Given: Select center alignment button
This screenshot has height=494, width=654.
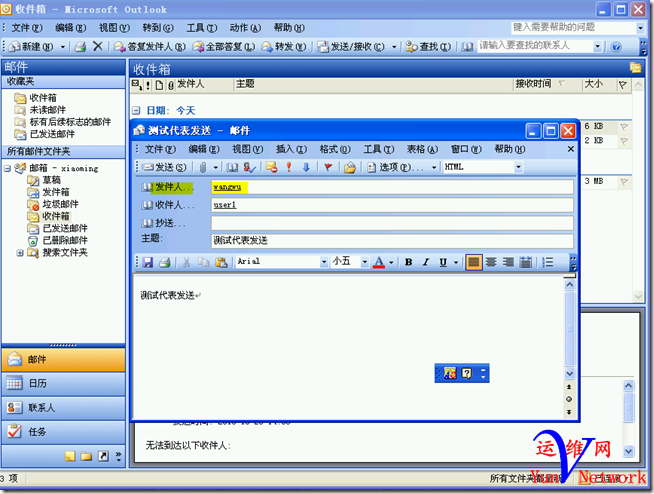Looking at the screenshot, I should (x=491, y=262).
